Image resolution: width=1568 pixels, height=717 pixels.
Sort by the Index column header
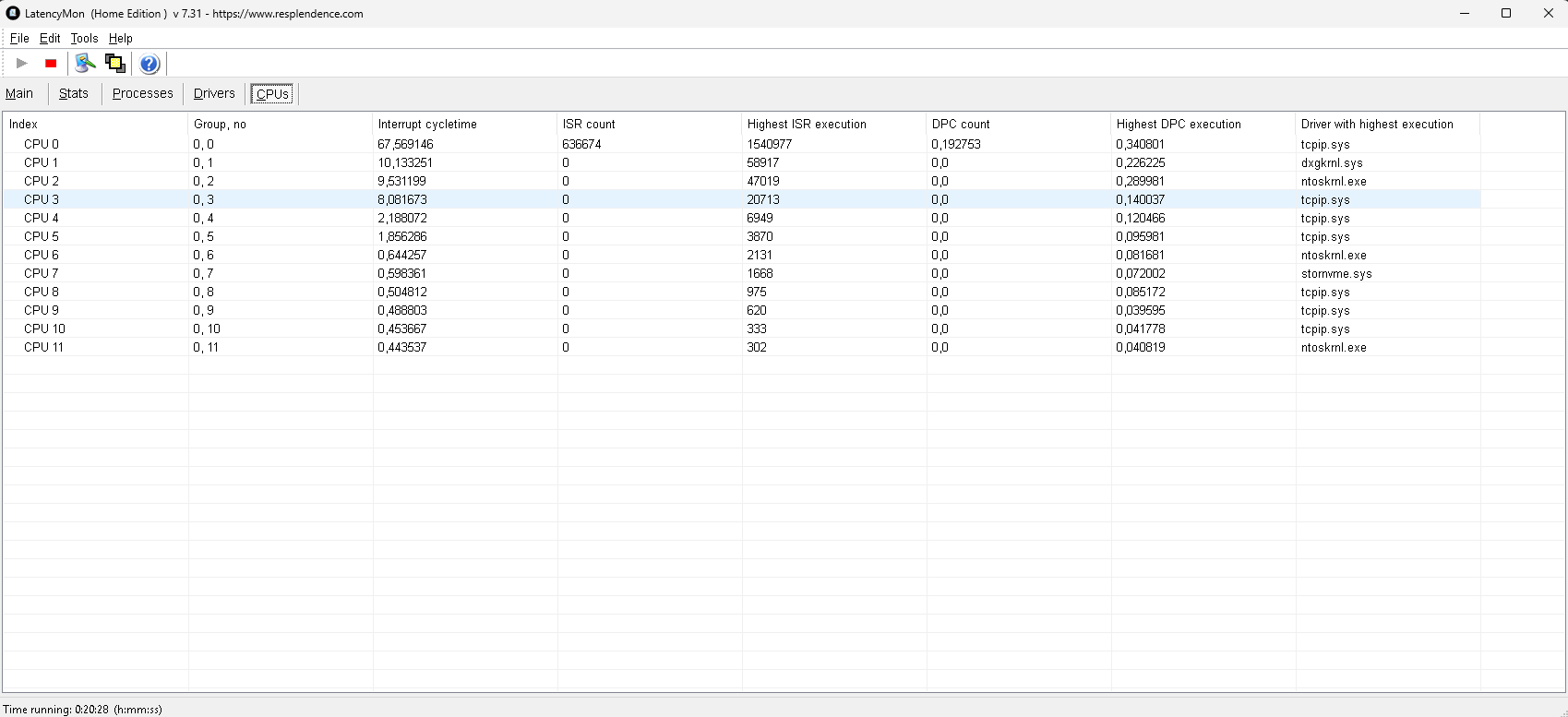tap(96, 124)
